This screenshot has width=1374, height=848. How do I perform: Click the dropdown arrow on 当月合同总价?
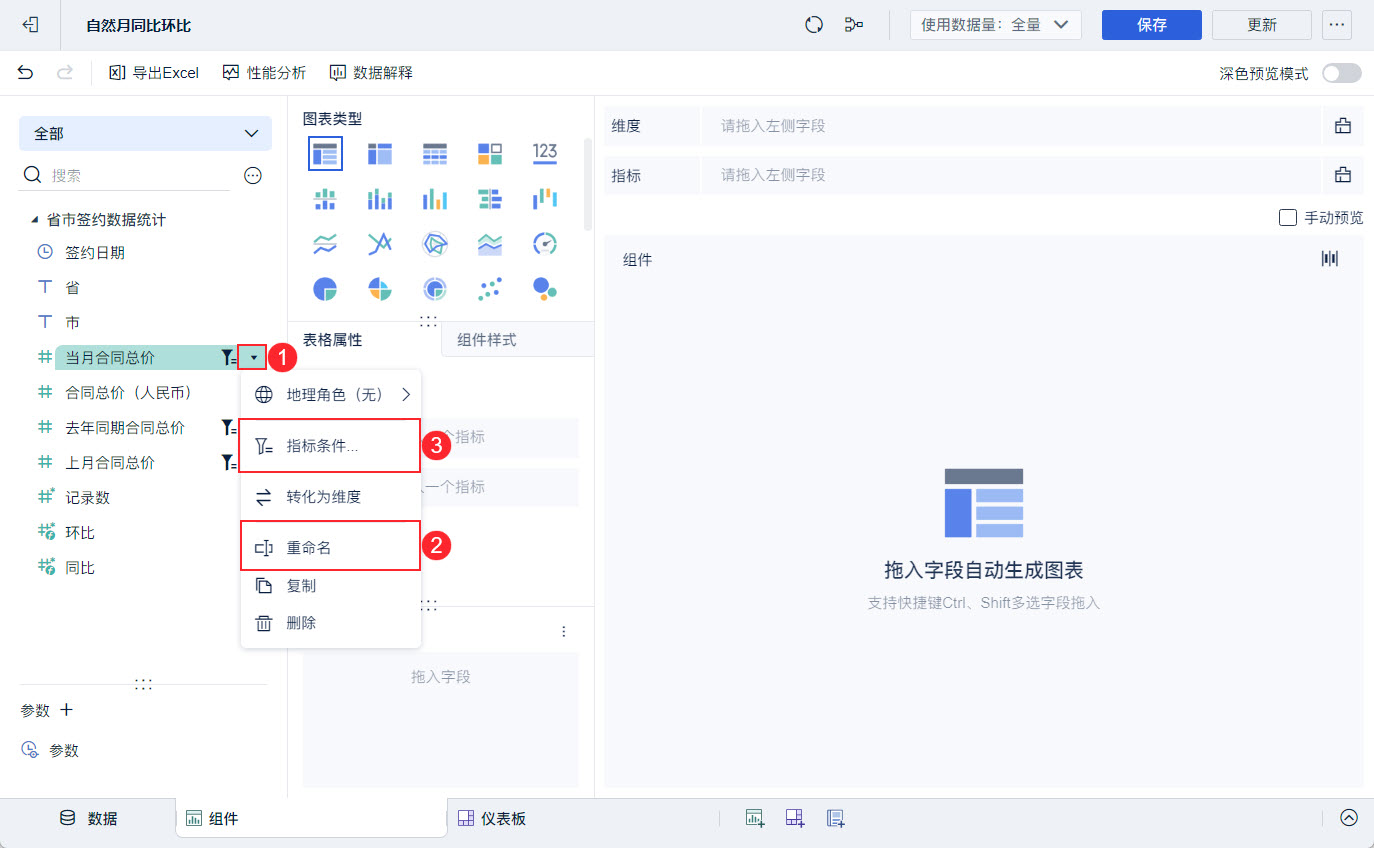(254, 357)
